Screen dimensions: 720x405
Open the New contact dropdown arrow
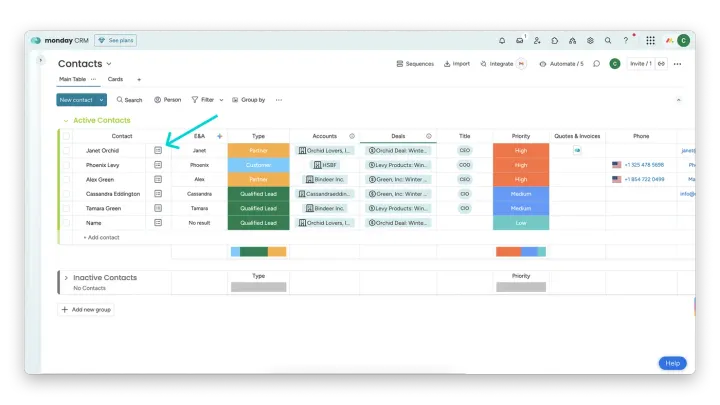tap(101, 100)
